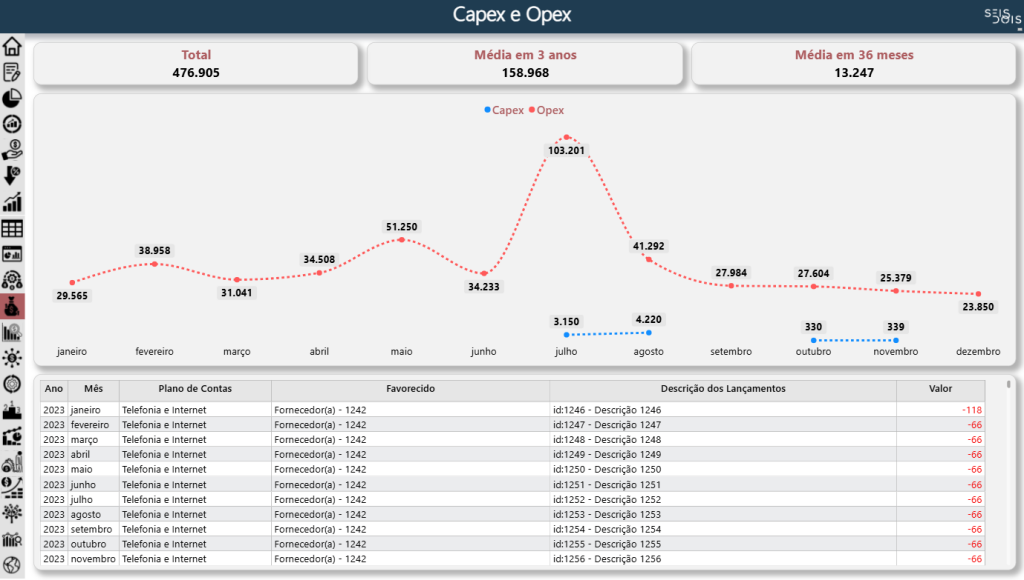
Task: Open the globe icon in sidebar
Action: [x=12, y=565]
